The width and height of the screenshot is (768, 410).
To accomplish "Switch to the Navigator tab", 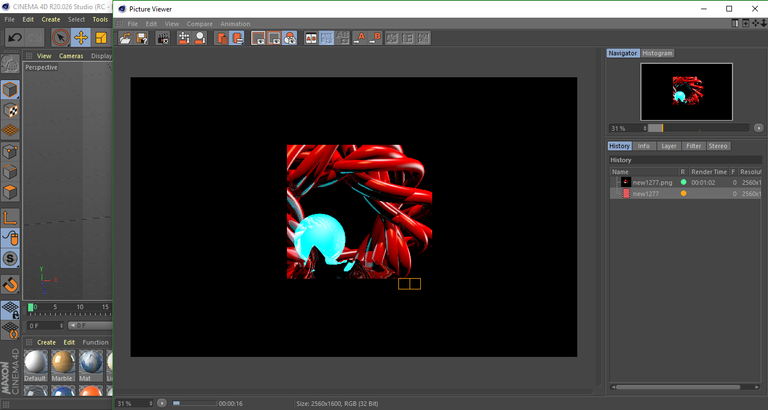I will pyautogui.click(x=623, y=53).
